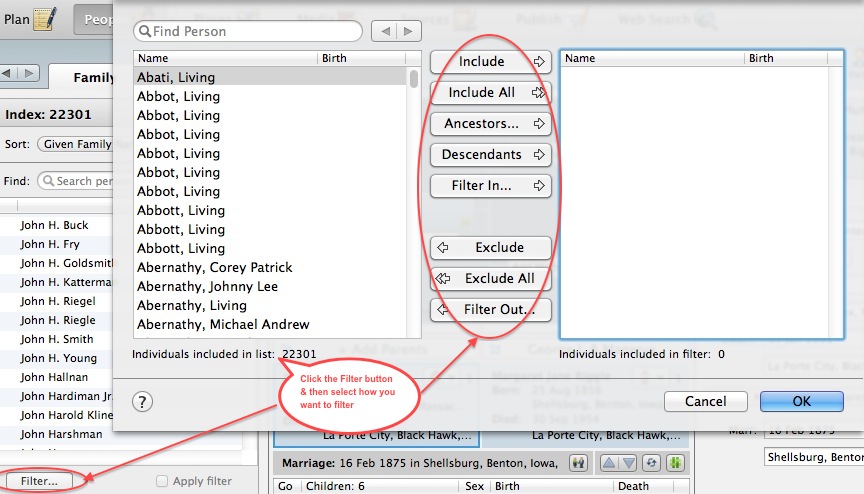
Task: Select John H. Smith in index
Action: point(56,339)
